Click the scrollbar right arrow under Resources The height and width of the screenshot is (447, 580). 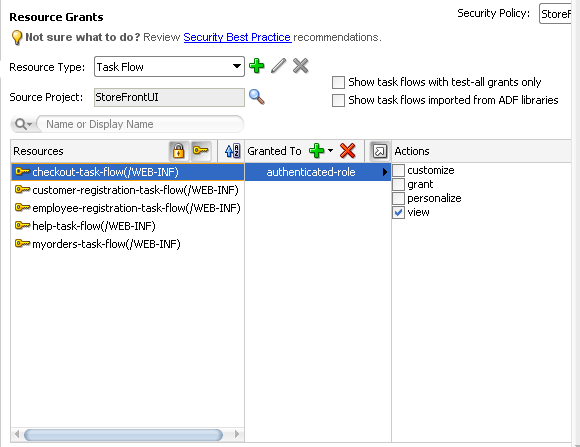pyautogui.click(x=237, y=434)
